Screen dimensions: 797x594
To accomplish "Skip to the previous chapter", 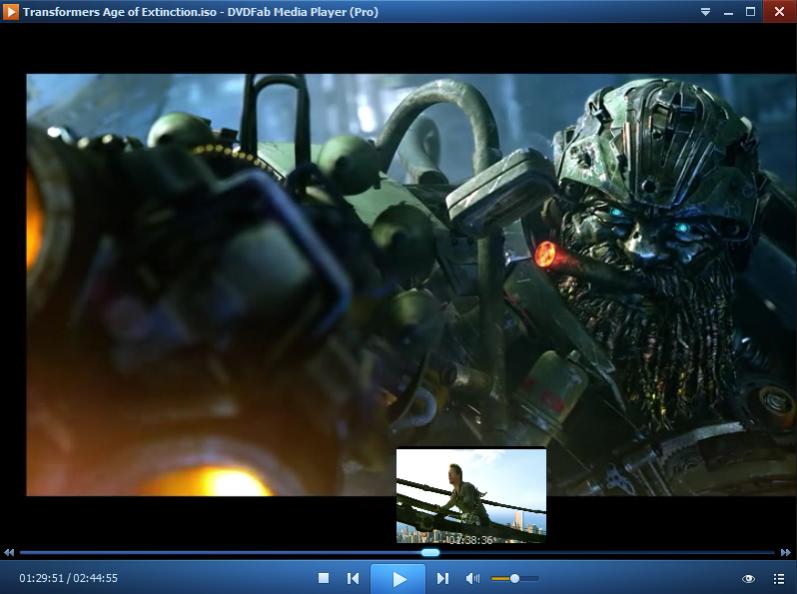I will (353, 578).
